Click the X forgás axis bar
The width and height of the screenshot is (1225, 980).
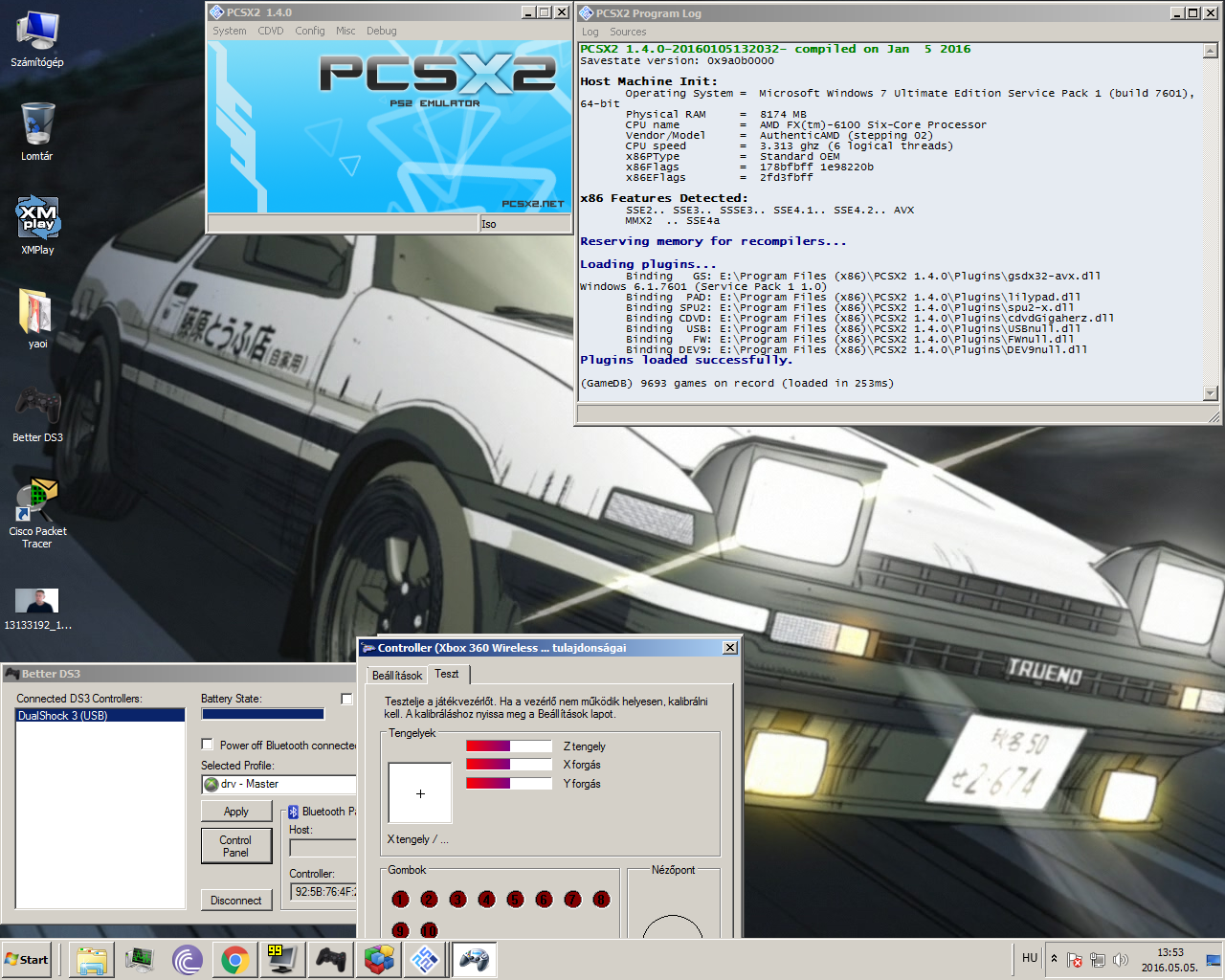coord(509,764)
